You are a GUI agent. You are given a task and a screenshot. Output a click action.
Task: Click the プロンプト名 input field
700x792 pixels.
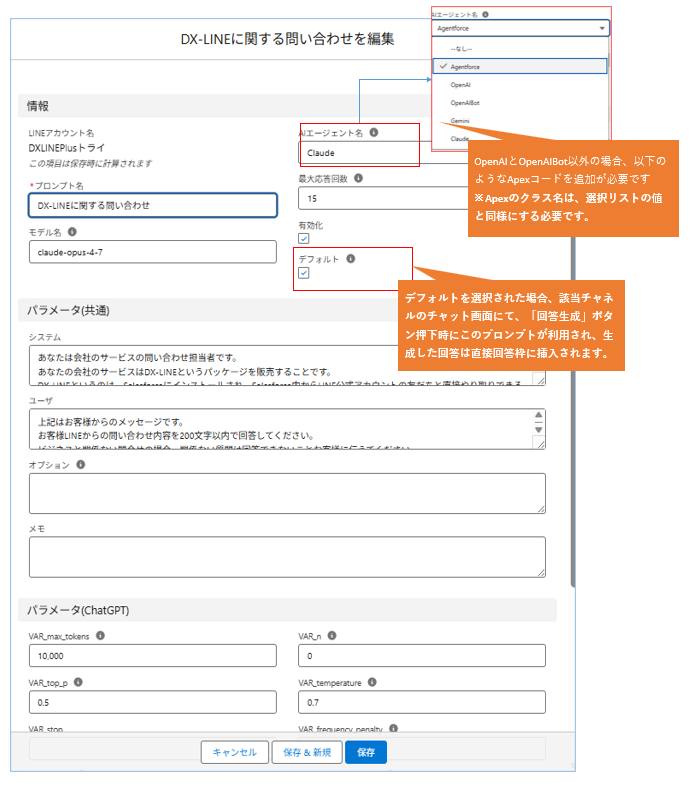click(x=153, y=206)
